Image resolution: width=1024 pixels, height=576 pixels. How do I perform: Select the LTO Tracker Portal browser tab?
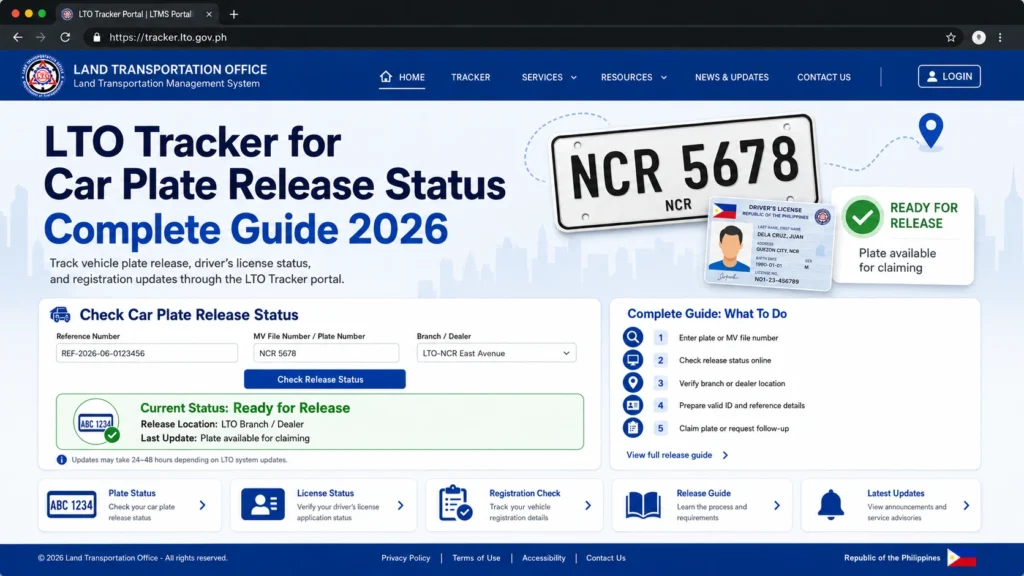[135, 14]
